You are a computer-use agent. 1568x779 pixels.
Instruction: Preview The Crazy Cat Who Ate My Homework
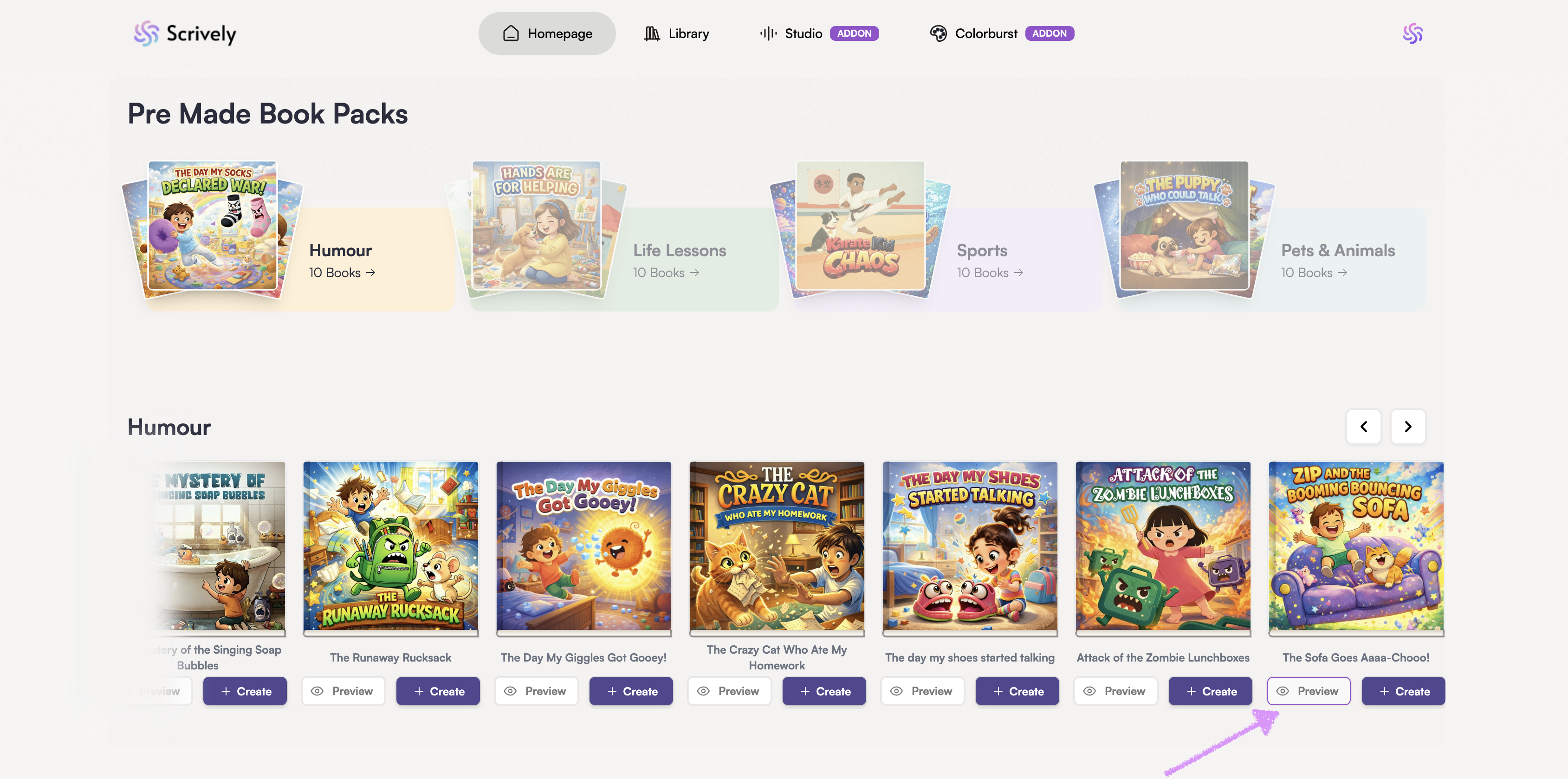[729, 691]
